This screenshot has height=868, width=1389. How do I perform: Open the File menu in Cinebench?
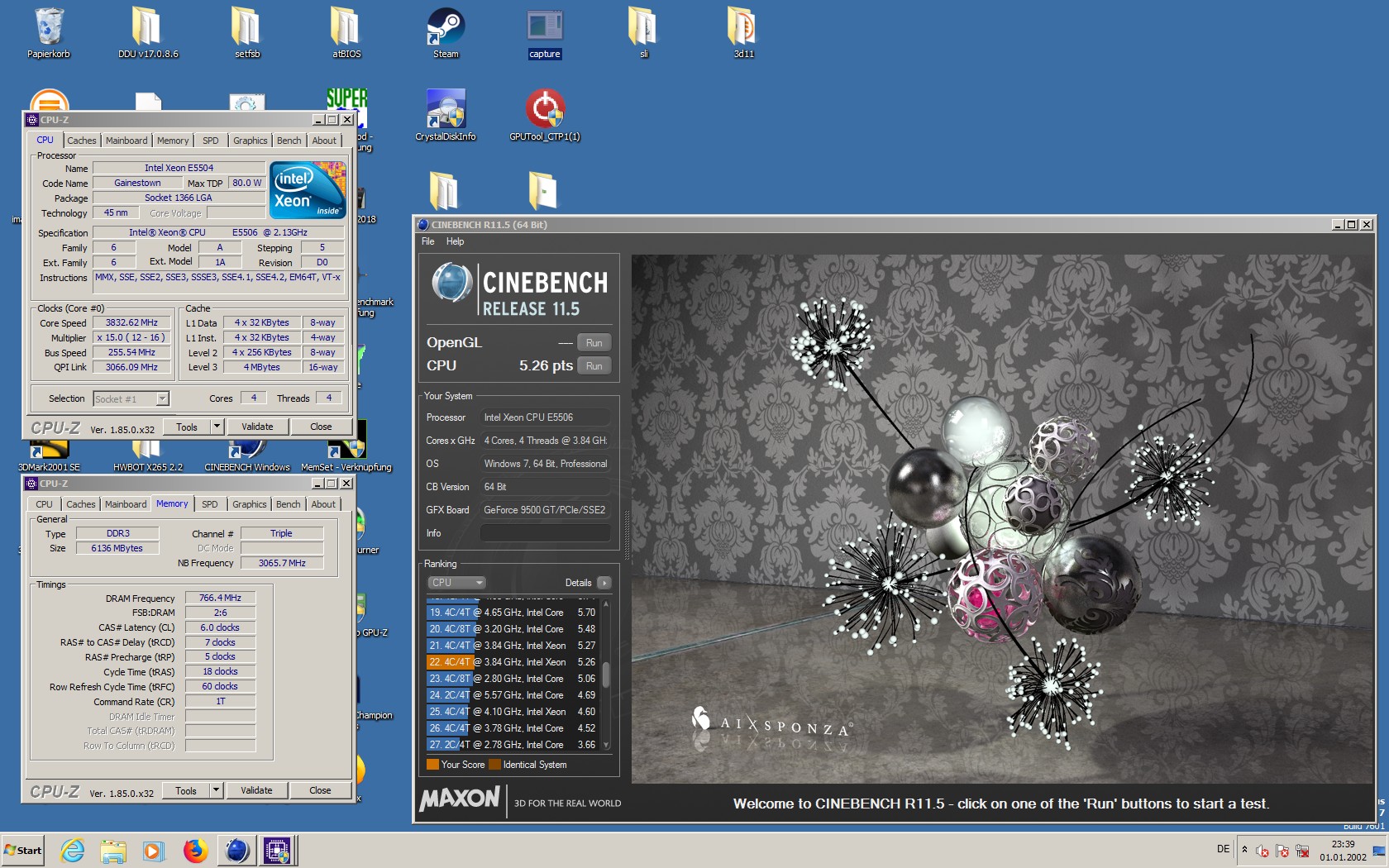pyautogui.click(x=427, y=241)
